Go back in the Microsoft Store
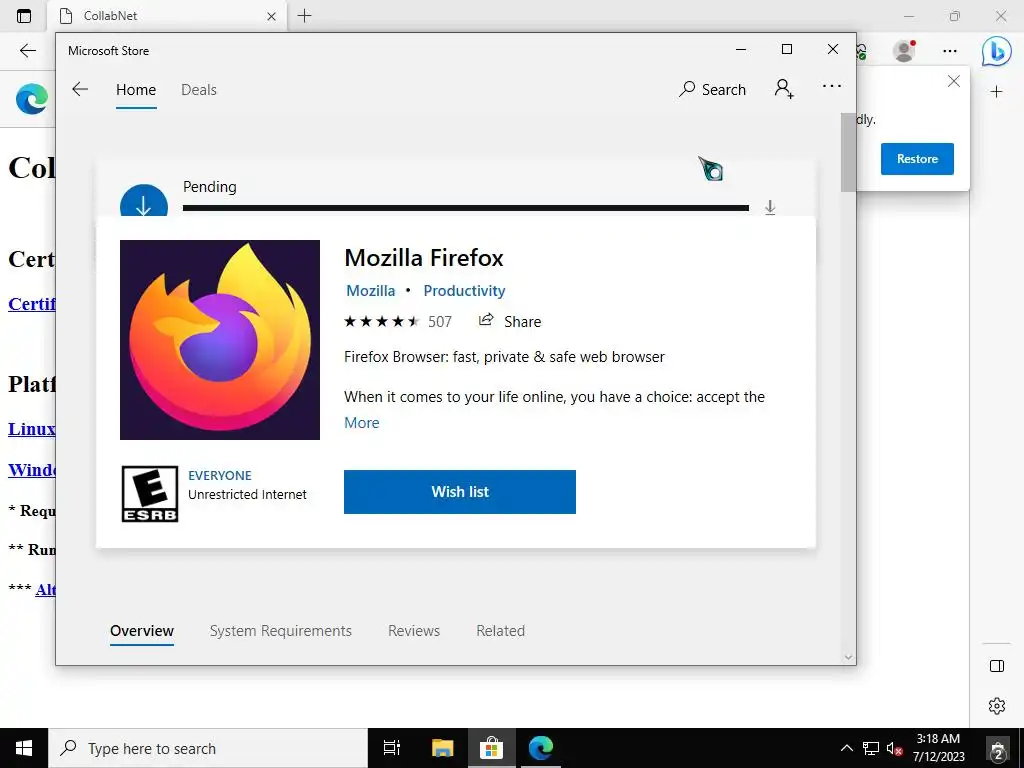This screenshot has width=1024, height=768. (80, 89)
